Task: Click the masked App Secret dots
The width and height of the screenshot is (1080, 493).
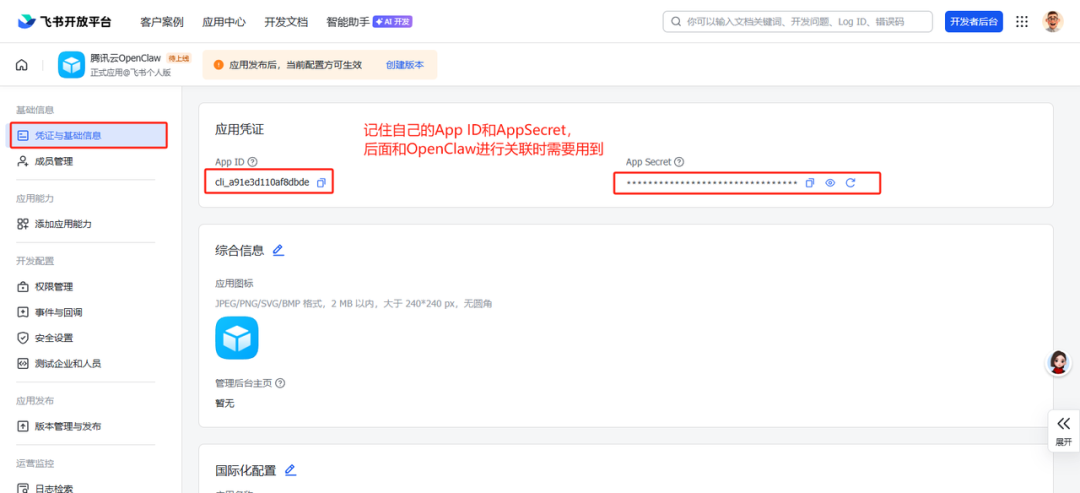Action: click(712, 183)
